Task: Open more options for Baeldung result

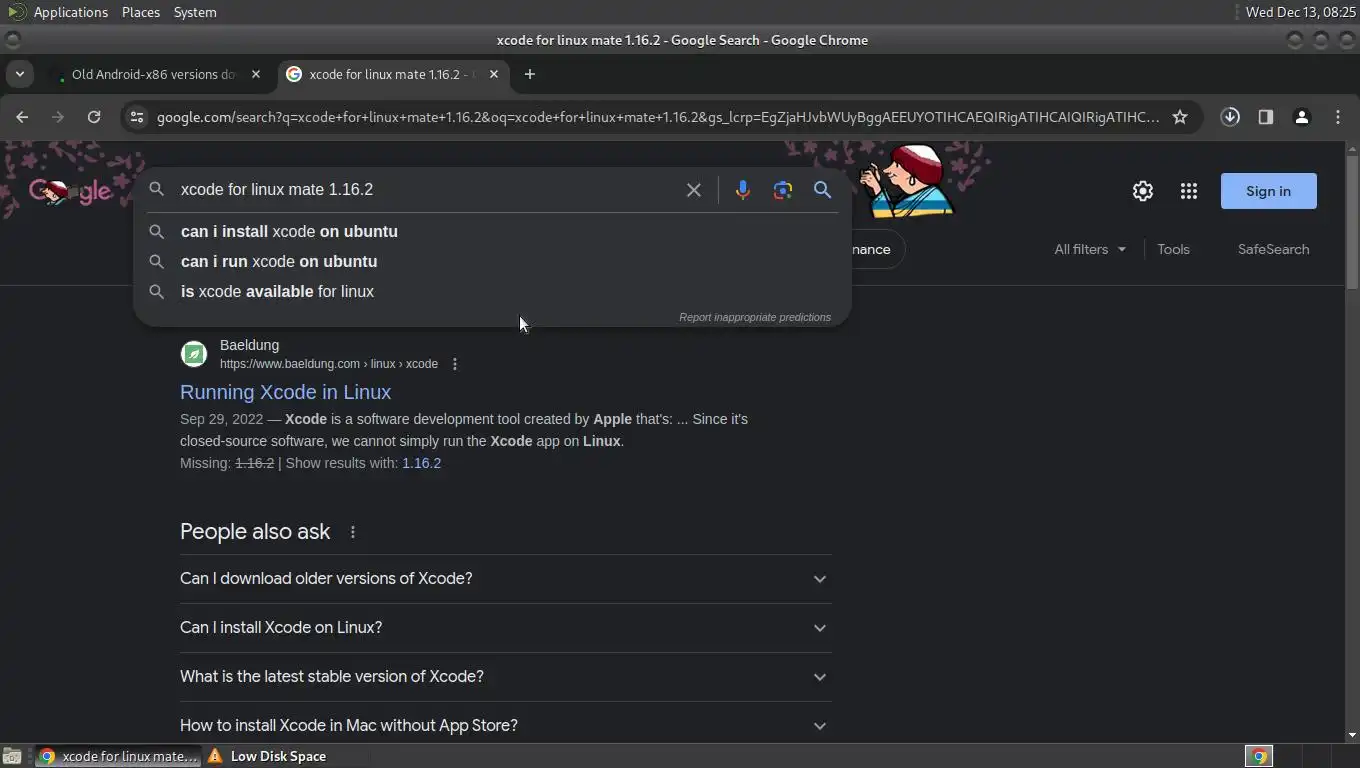Action: pyautogui.click(x=455, y=364)
